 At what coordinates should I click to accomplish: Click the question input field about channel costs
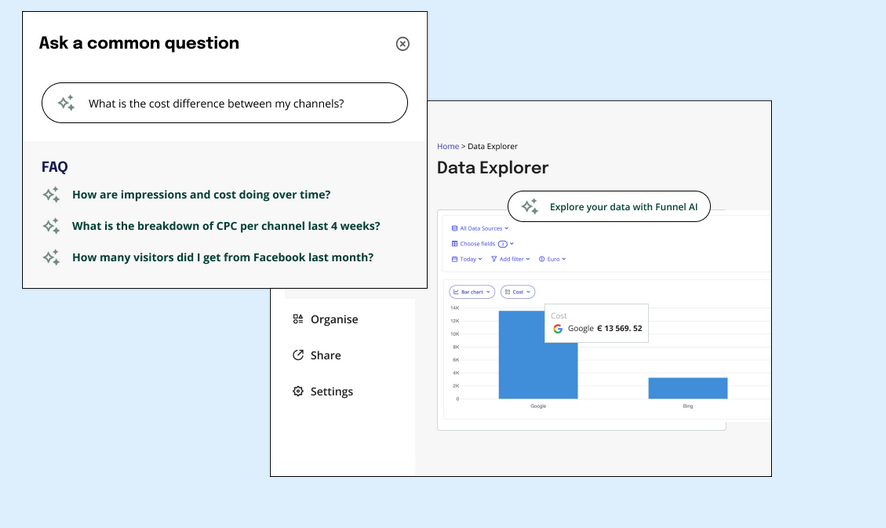point(224,103)
